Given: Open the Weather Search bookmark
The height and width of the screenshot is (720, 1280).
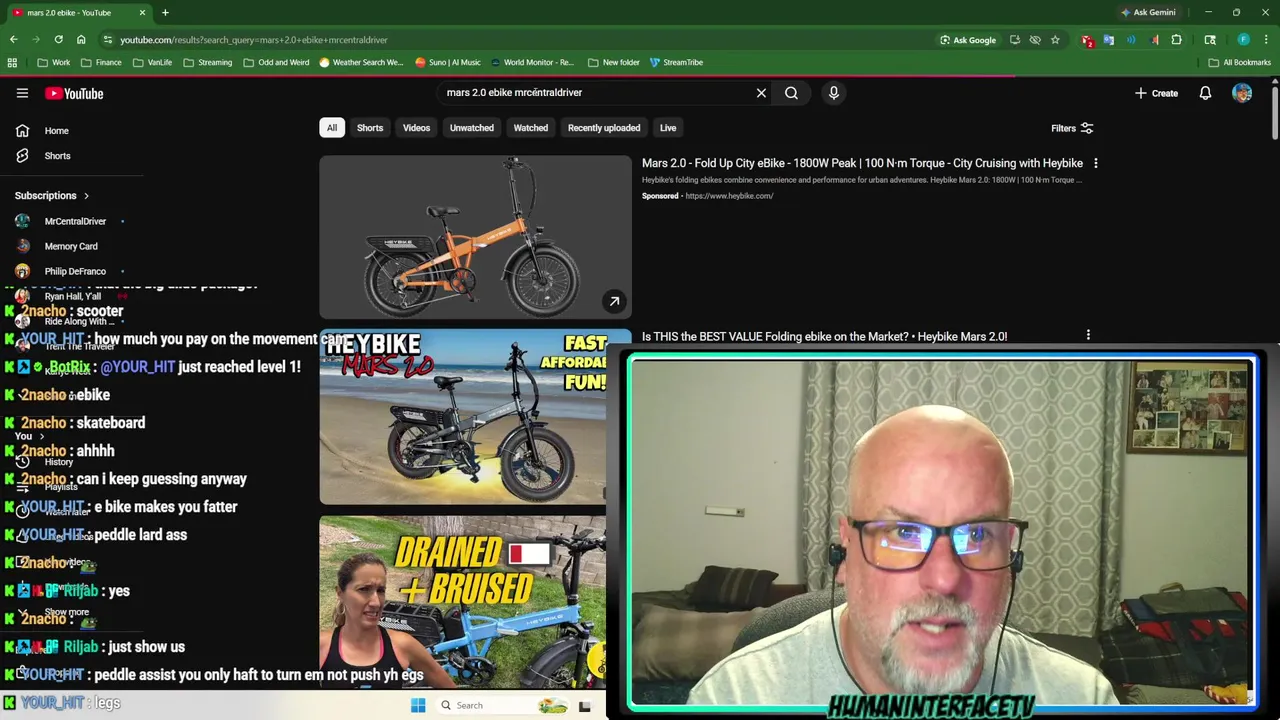Looking at the screenshot, I should (x=361, y=62).
